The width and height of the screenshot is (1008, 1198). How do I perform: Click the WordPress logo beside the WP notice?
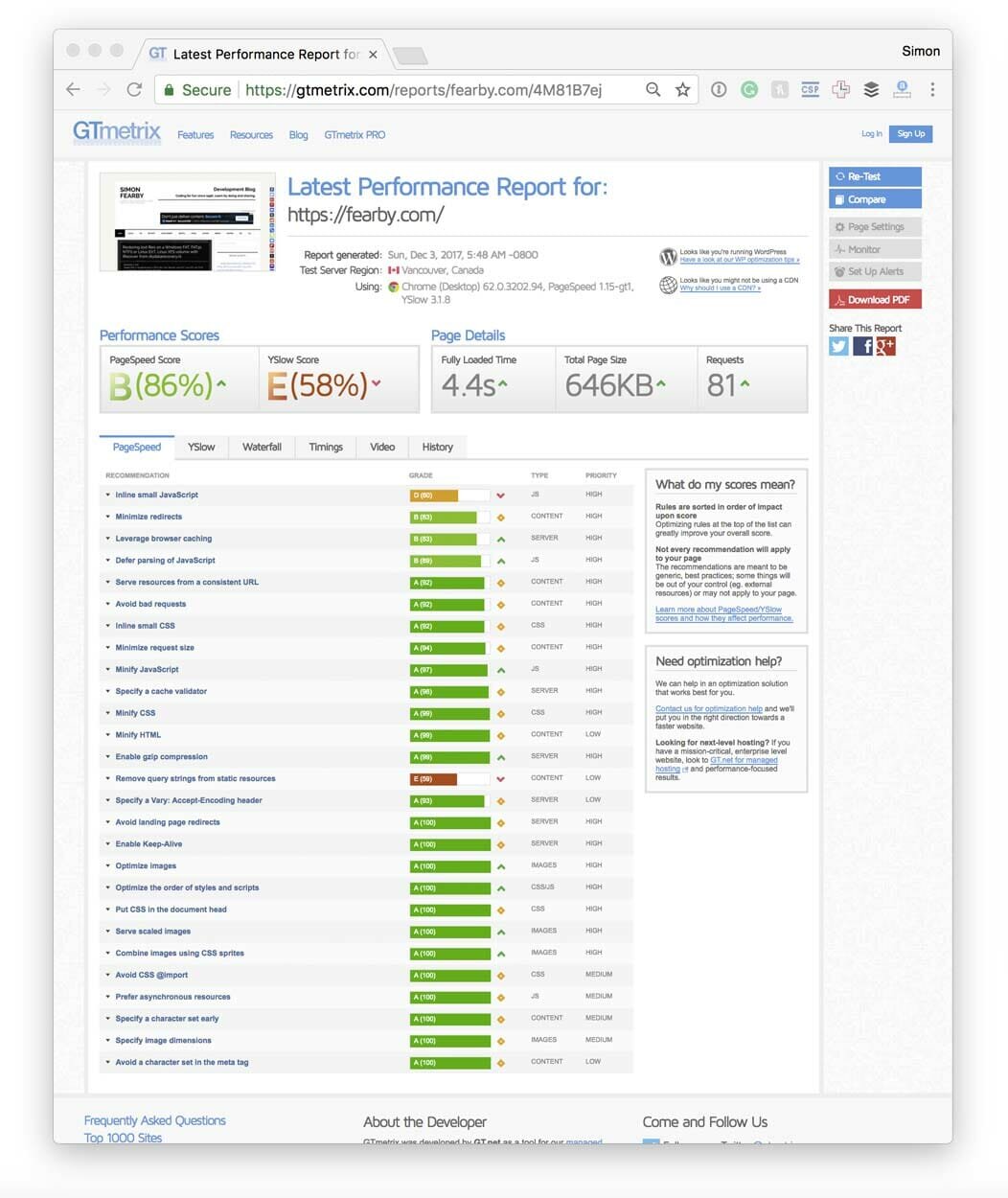tap(668, 257)
